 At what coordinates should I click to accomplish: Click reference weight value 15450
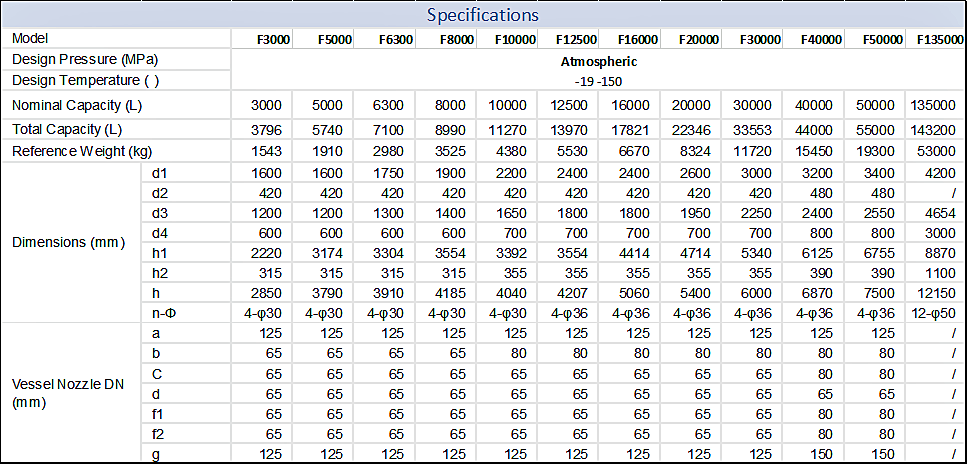point(814,151)
